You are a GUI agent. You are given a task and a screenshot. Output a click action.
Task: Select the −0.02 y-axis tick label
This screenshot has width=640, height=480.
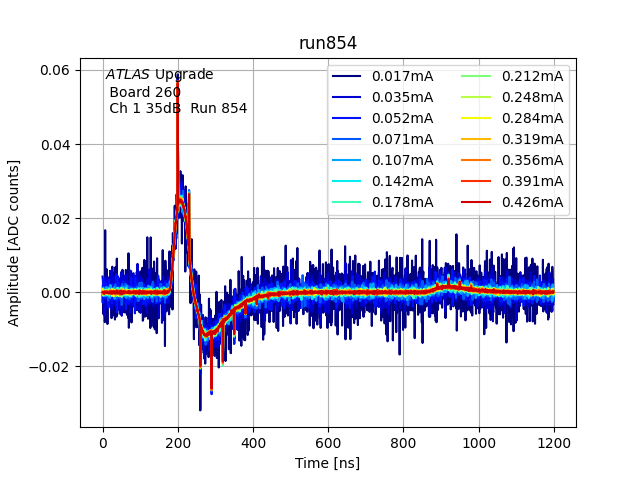(x=50, y=367)
